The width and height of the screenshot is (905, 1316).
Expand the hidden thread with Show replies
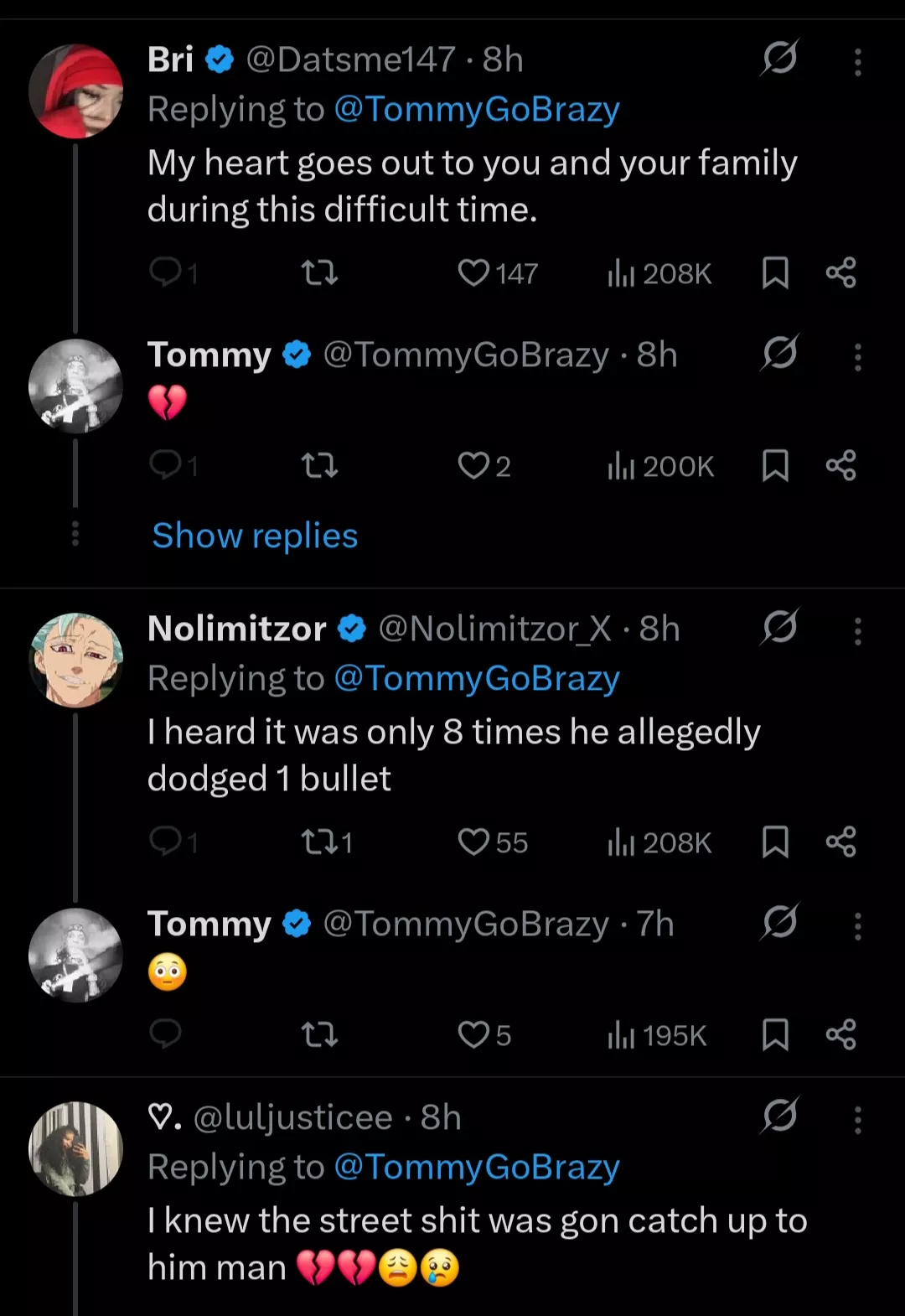coord(255,536)
